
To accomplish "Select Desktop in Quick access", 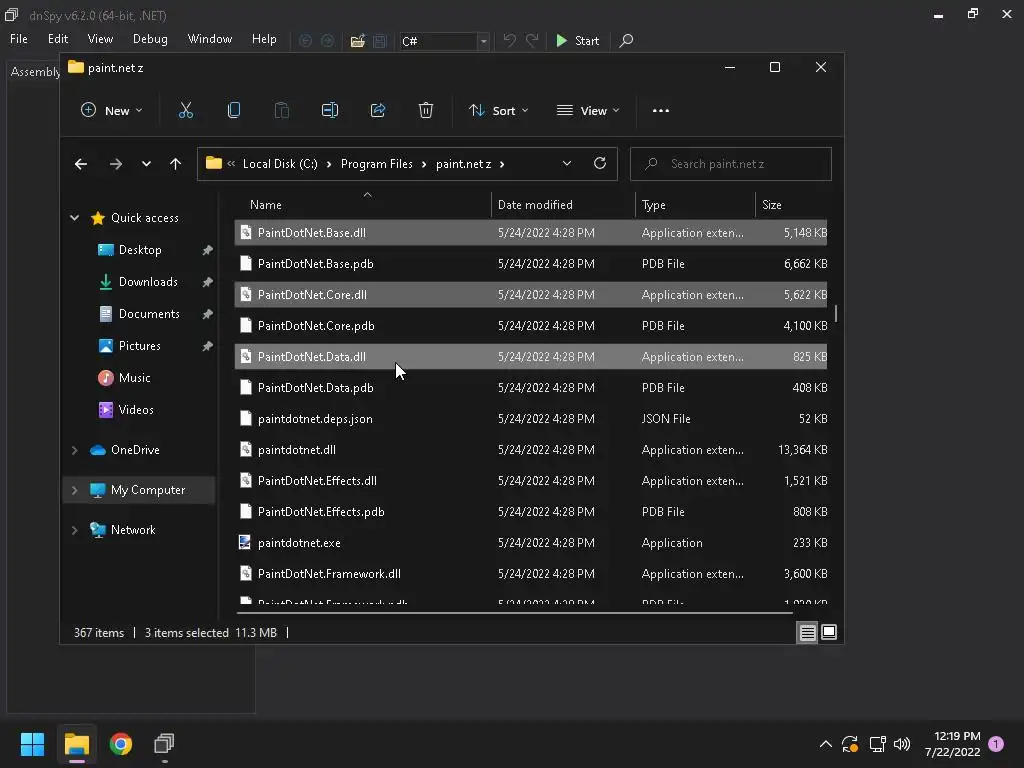I will [140, 250].
